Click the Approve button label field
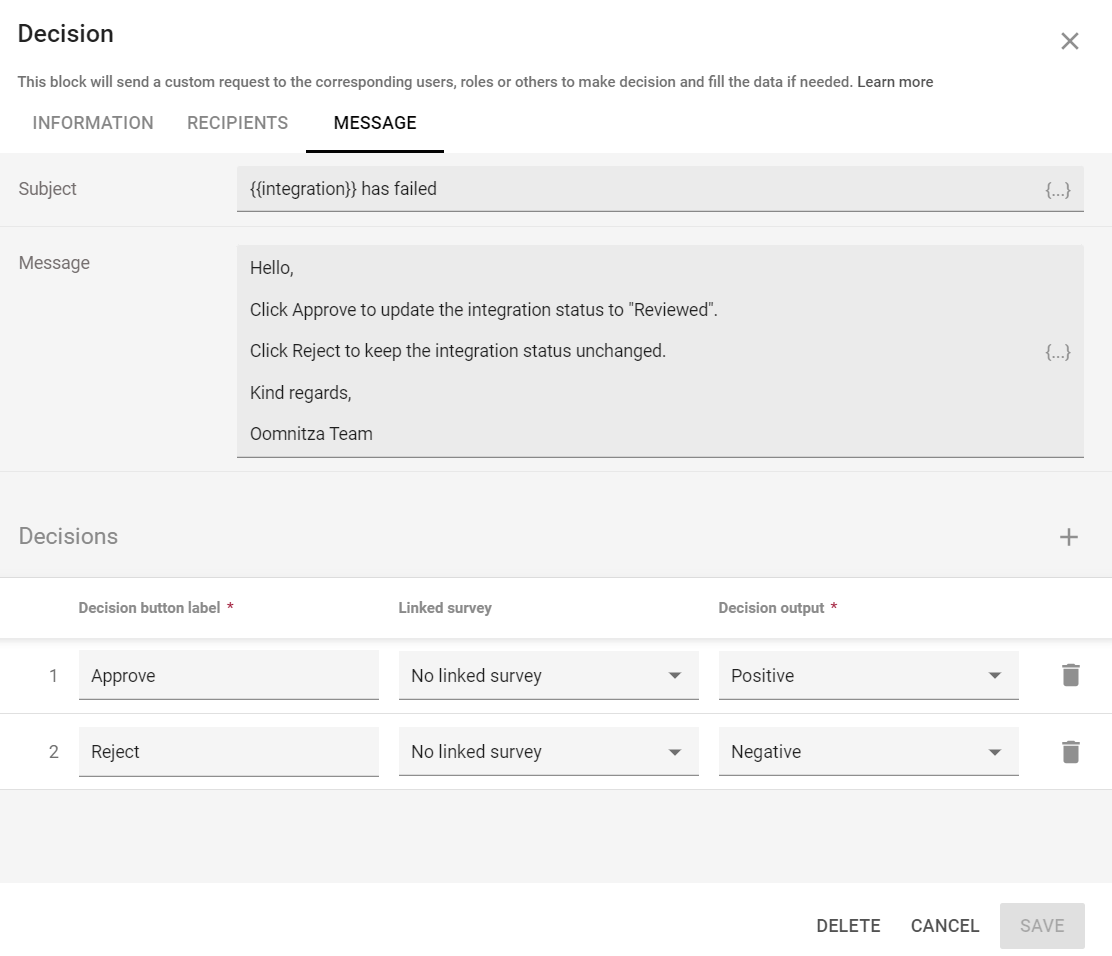 click(x=228, y=675)
